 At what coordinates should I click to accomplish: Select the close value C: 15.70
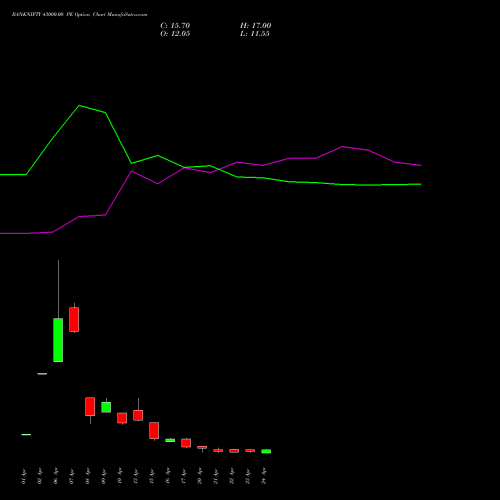click(175, 26)
